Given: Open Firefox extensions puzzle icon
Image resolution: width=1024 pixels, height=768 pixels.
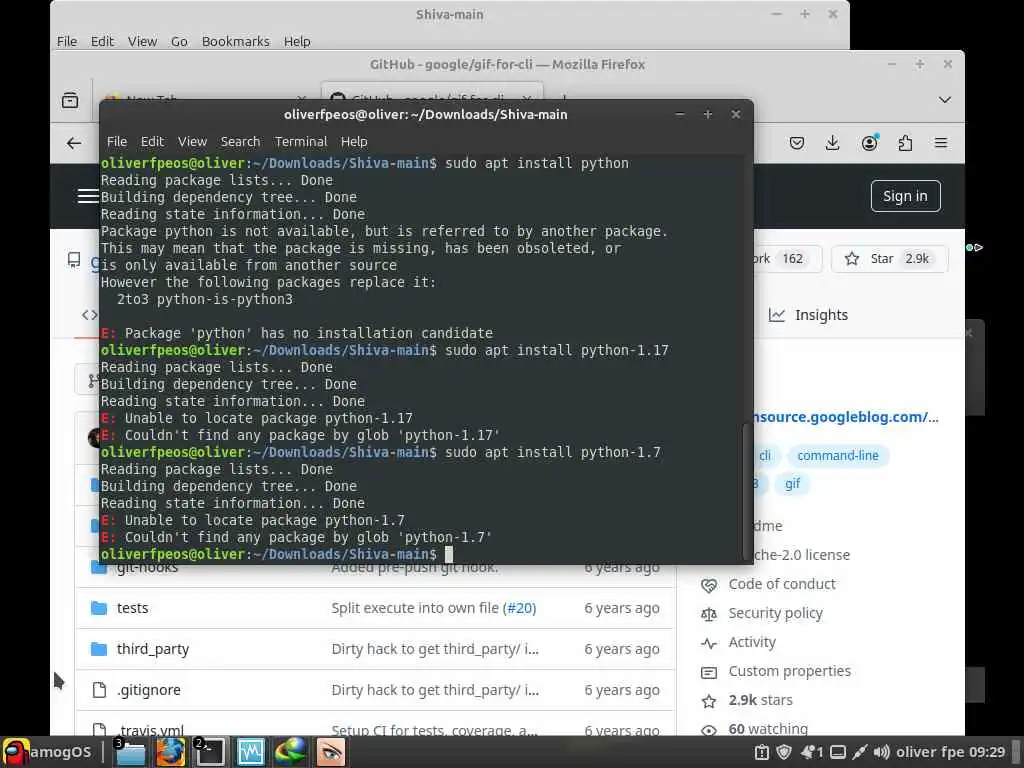Looking at the screenshot, I should coord(905,143).
